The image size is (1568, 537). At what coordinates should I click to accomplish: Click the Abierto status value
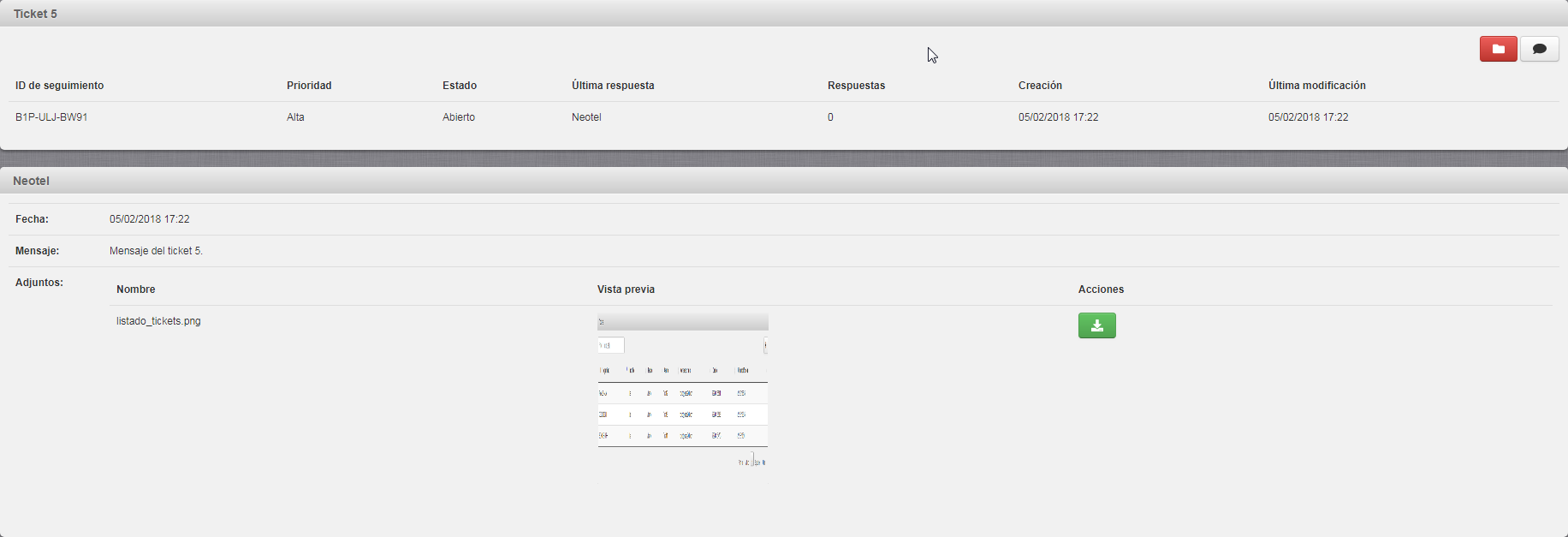point(459,117)
